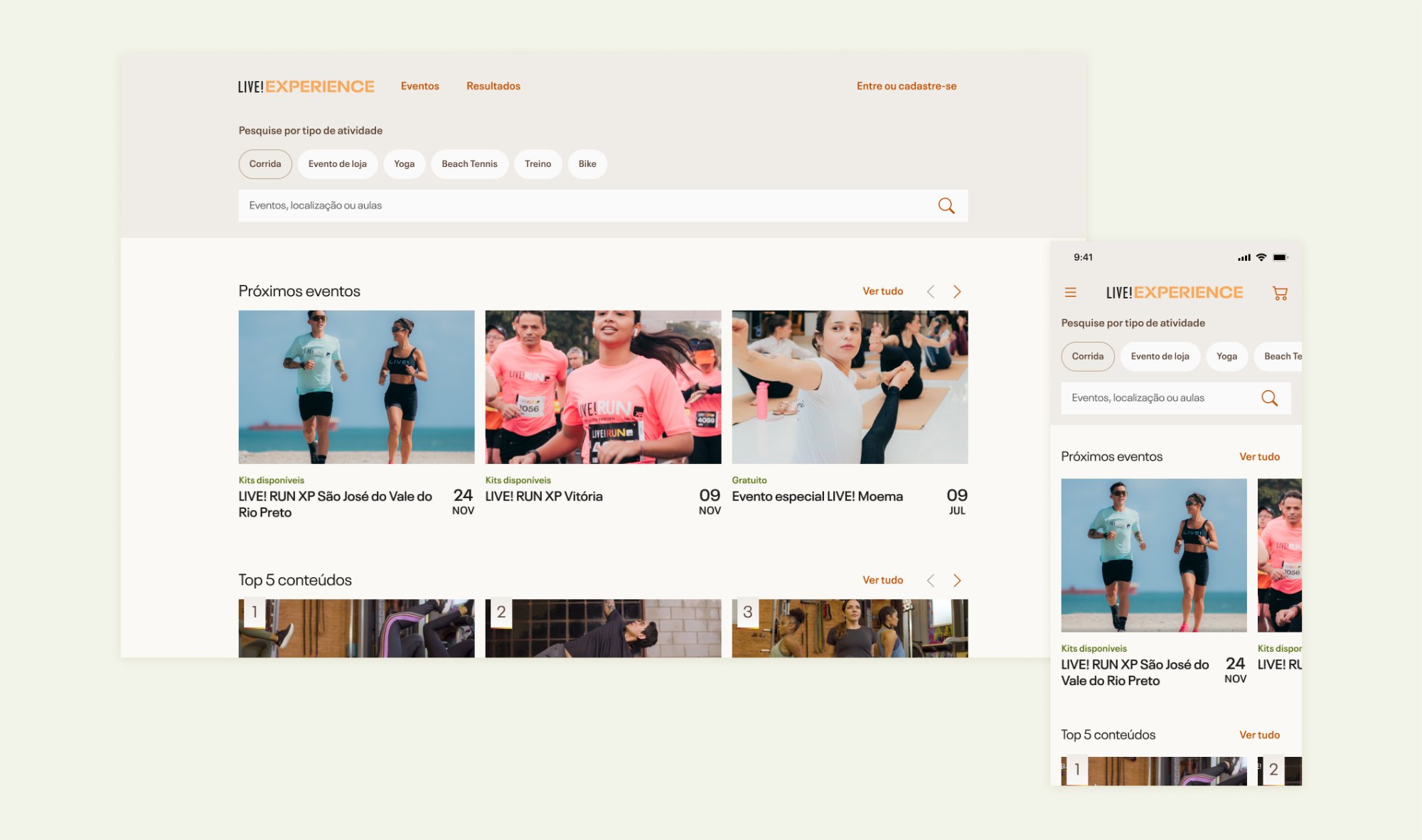Go to next Top 5 conteúdos slide
Viewport: 1422px width, 840px height.
[x=957, y=581]
